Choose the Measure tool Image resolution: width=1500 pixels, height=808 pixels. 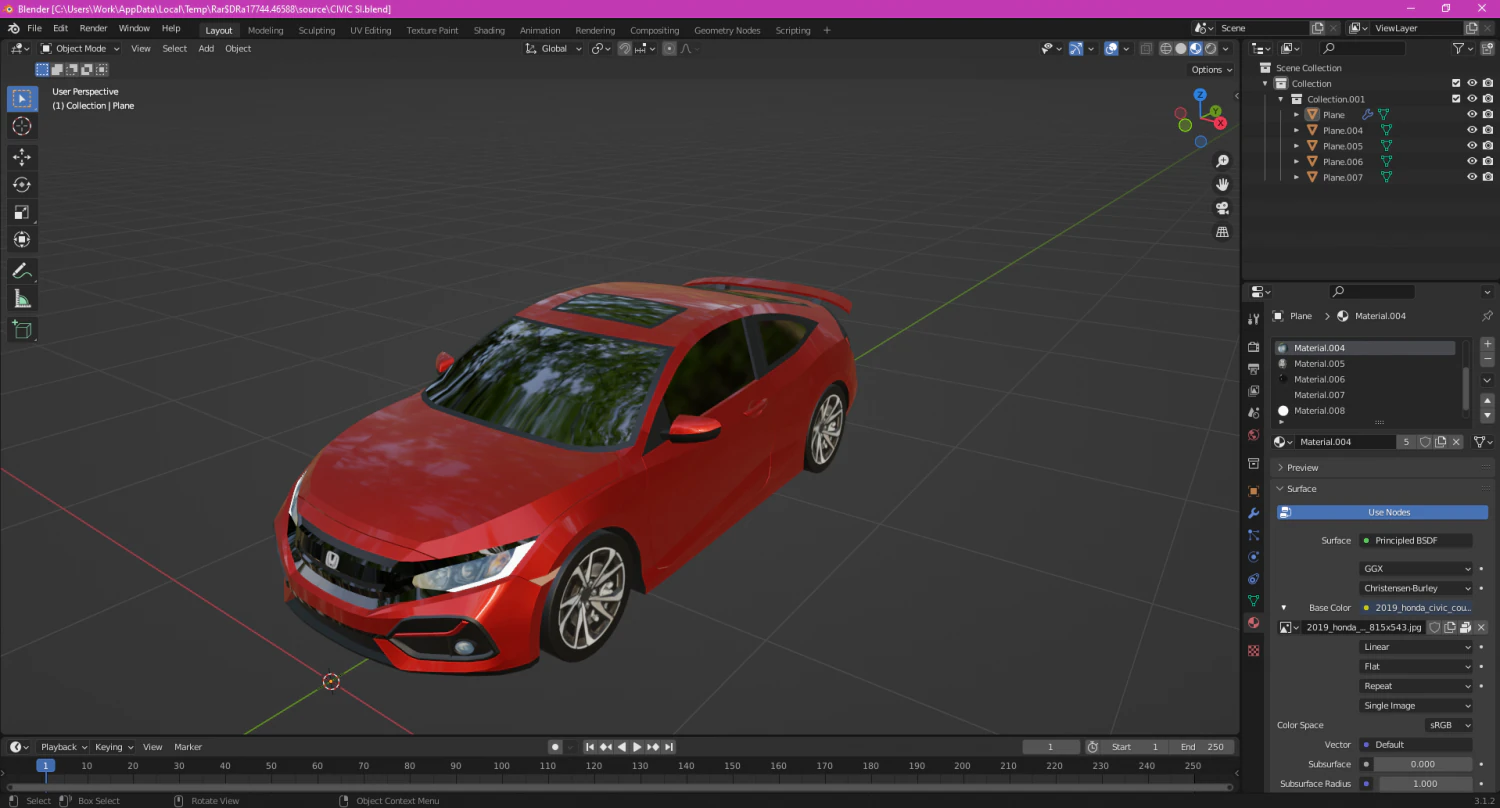tap(22, 298)
